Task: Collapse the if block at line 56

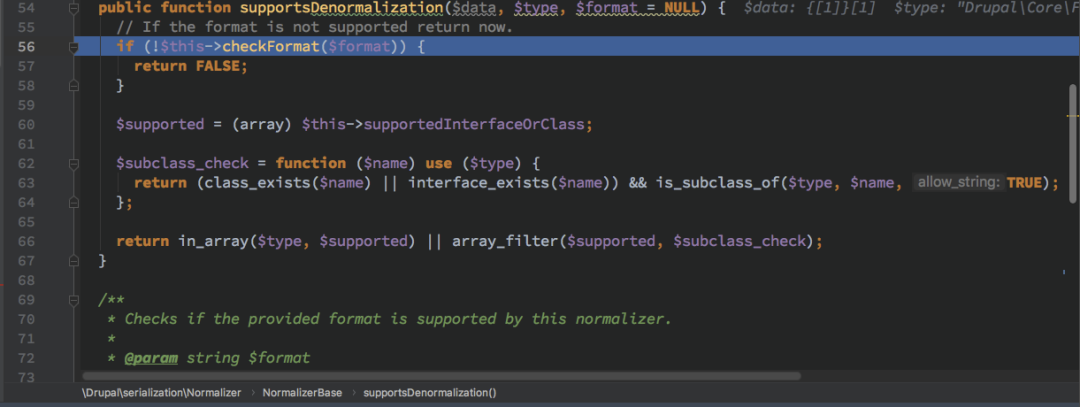Action: [x=74, y=47]
